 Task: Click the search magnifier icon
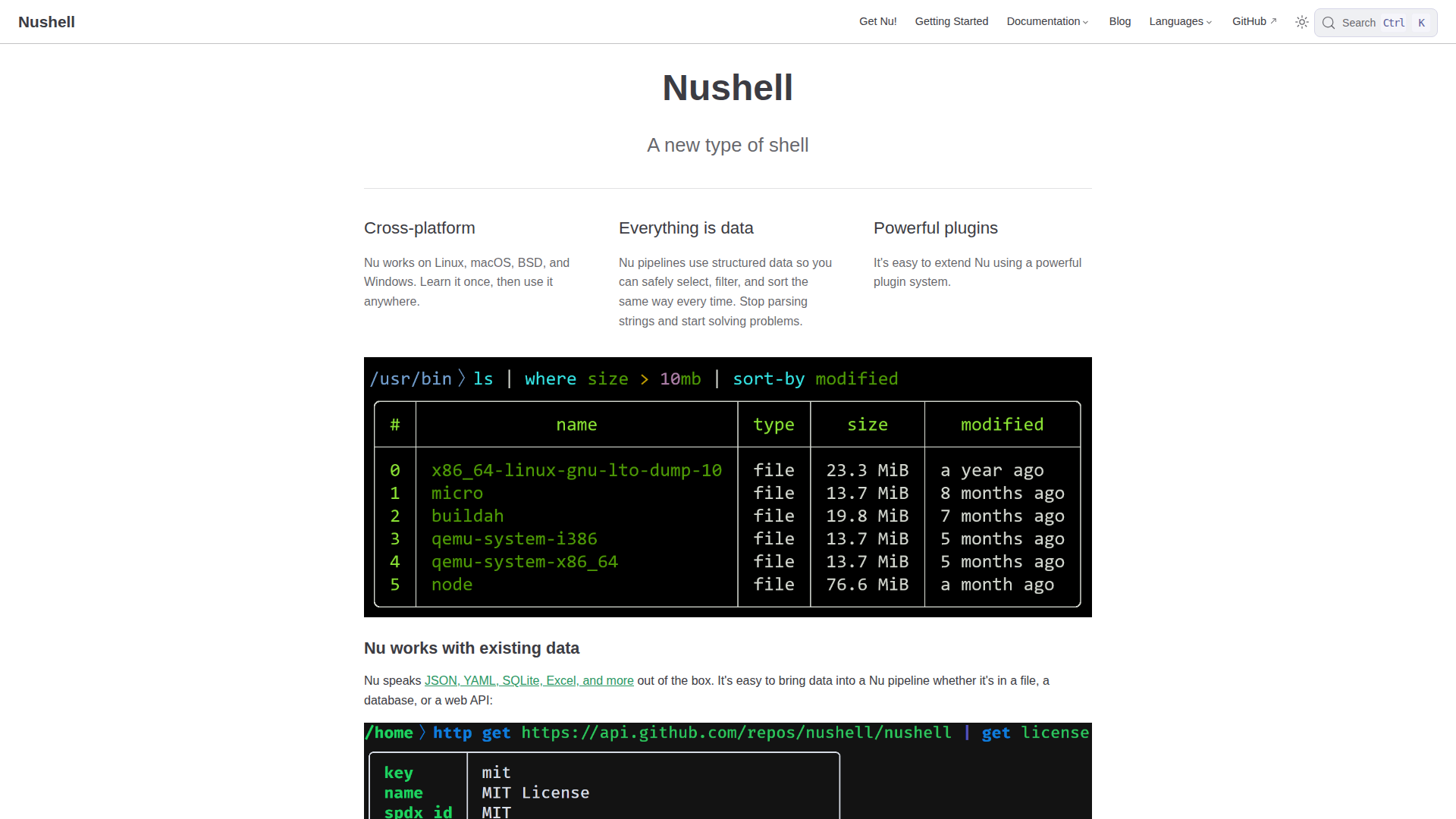[1329, 23]
